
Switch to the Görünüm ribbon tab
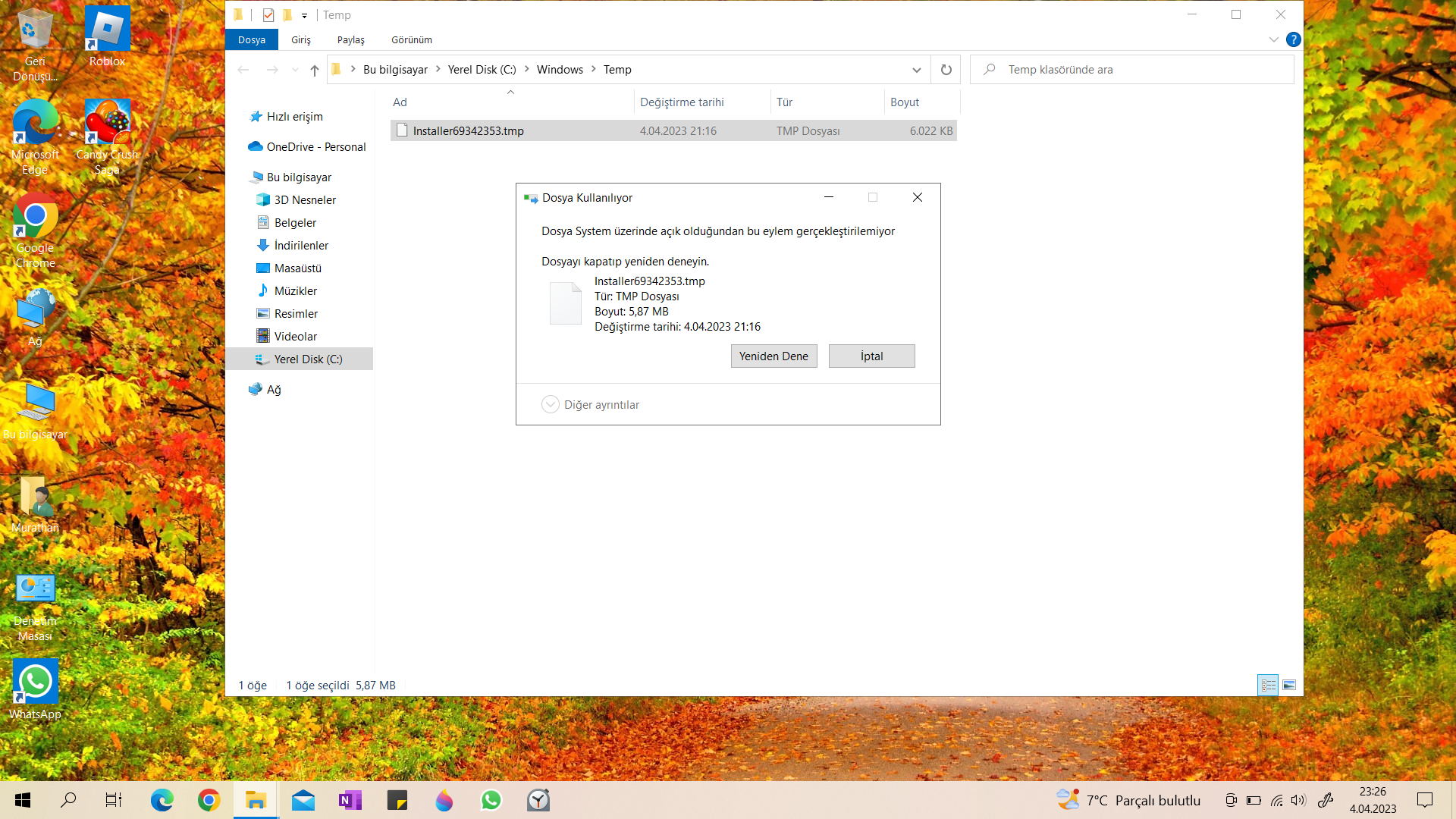point(411,39)
